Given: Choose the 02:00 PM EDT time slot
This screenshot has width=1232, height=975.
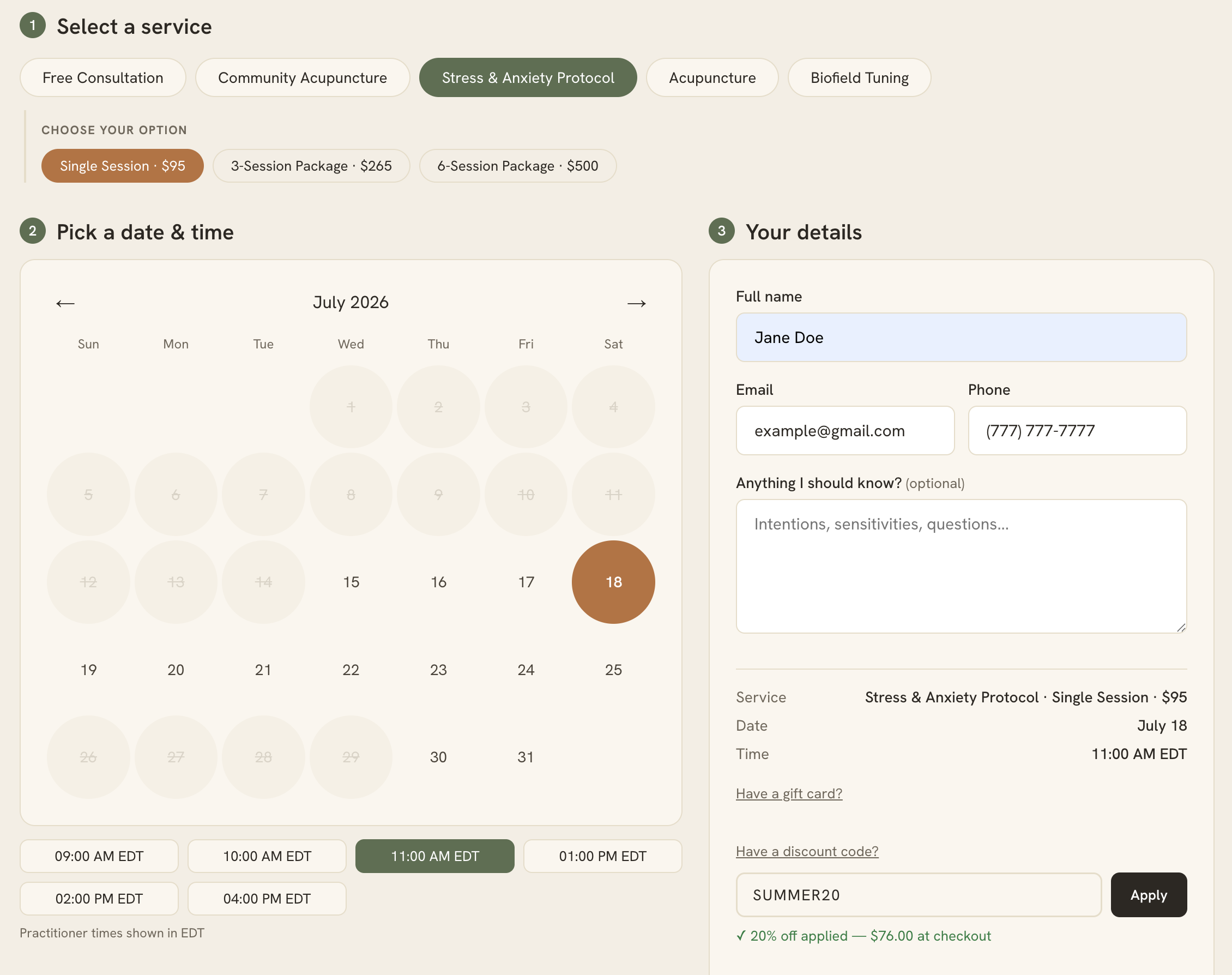Looking at the screenshot, I should pos(99,899).
